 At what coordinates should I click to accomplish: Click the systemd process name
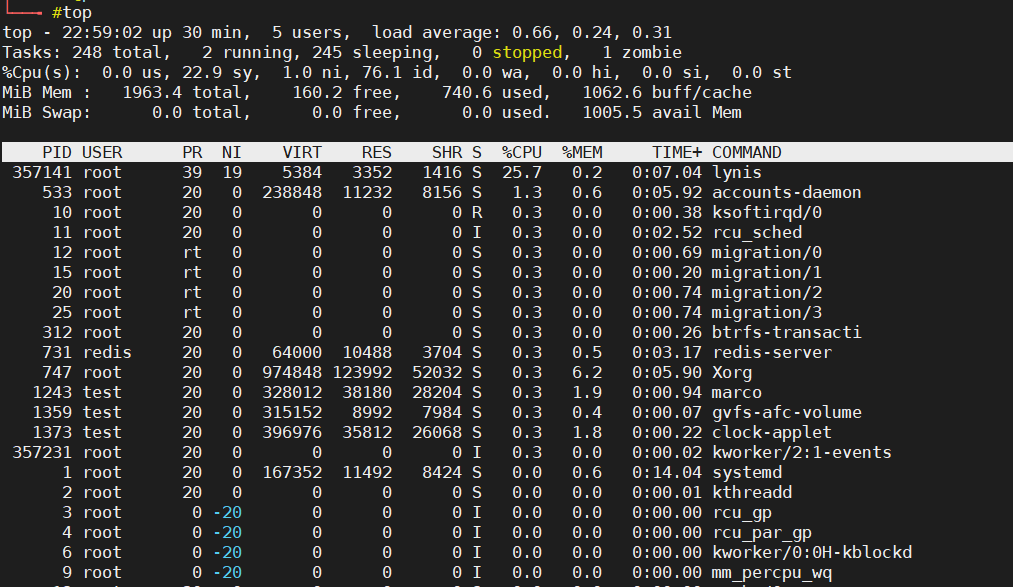pos(747,473)
